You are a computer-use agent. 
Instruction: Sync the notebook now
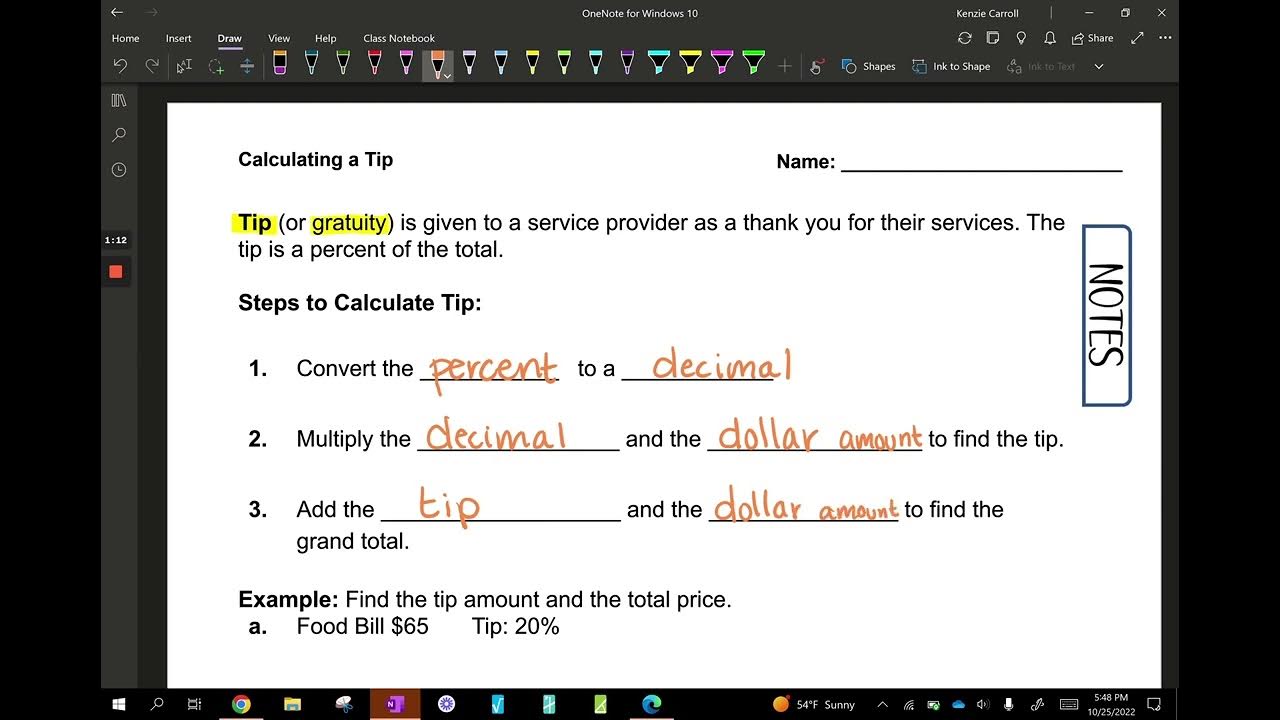964,38
